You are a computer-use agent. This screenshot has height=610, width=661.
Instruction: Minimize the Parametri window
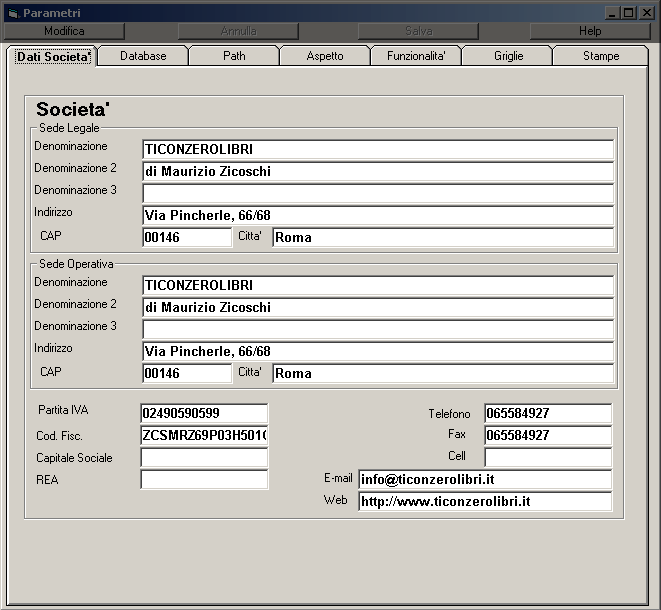coord(612,13)
